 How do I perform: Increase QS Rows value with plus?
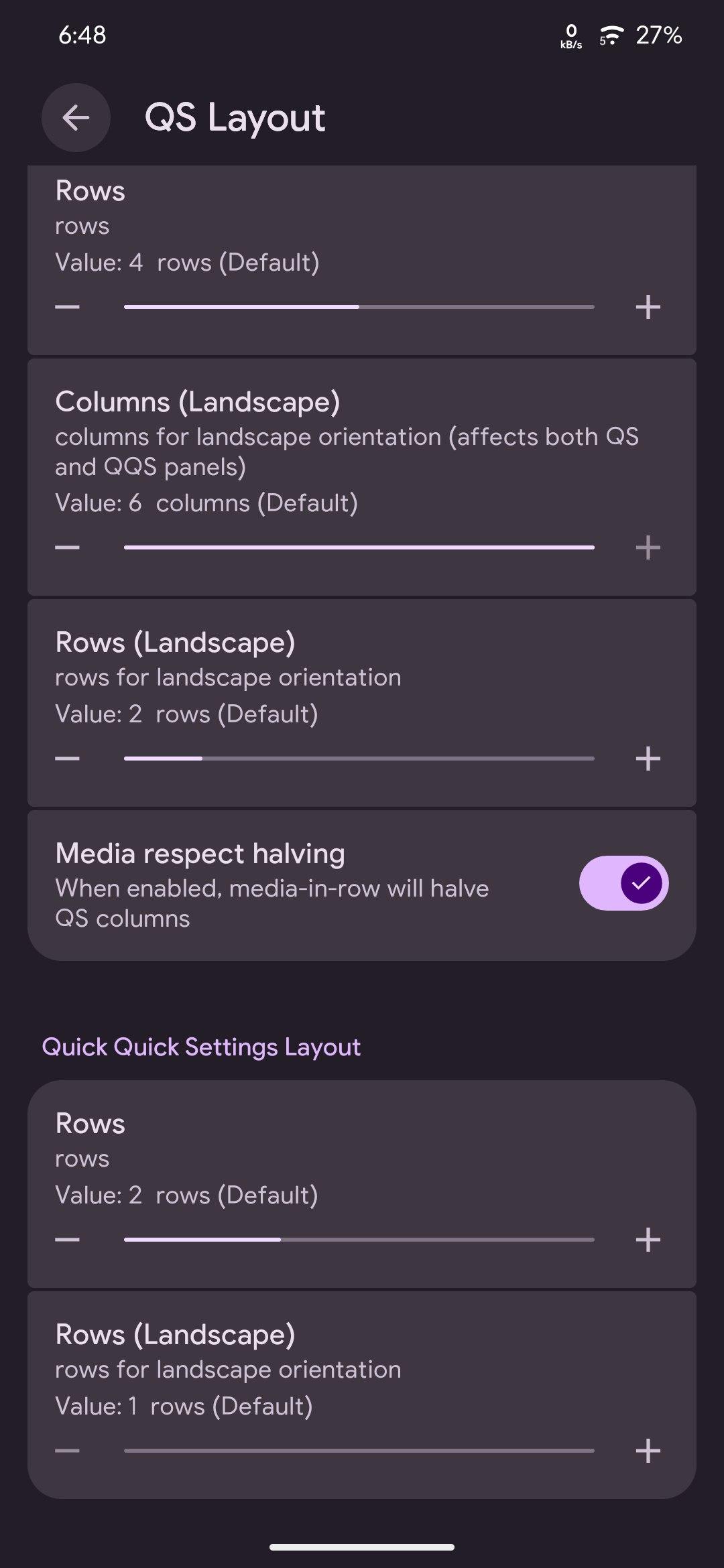tap(648, 307)
